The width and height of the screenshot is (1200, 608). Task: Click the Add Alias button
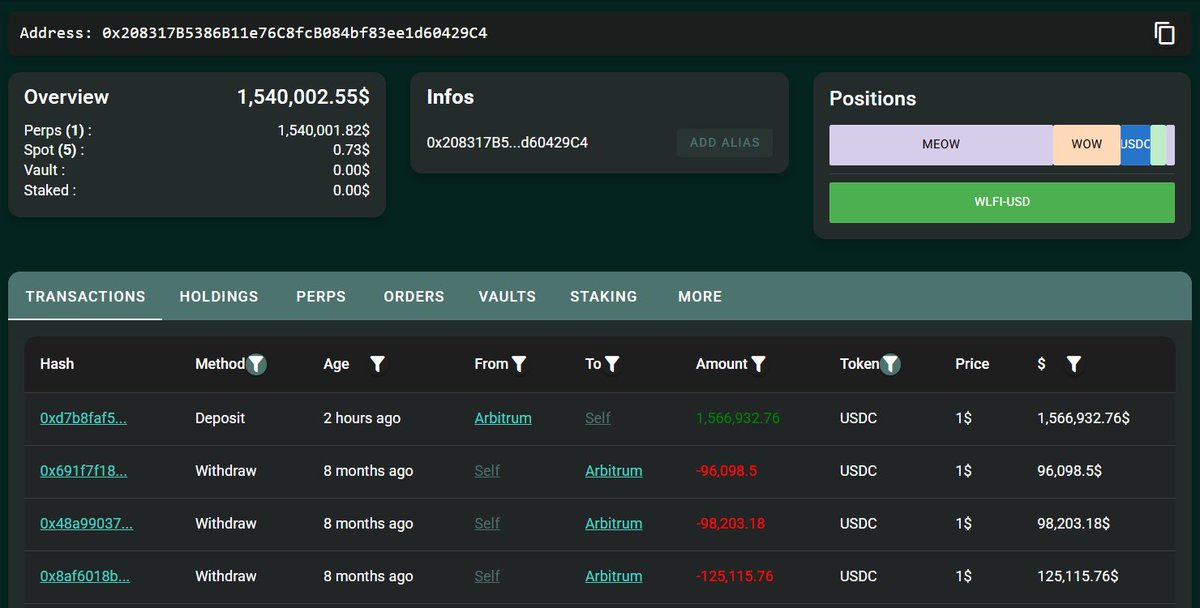[x=725, y=143]
